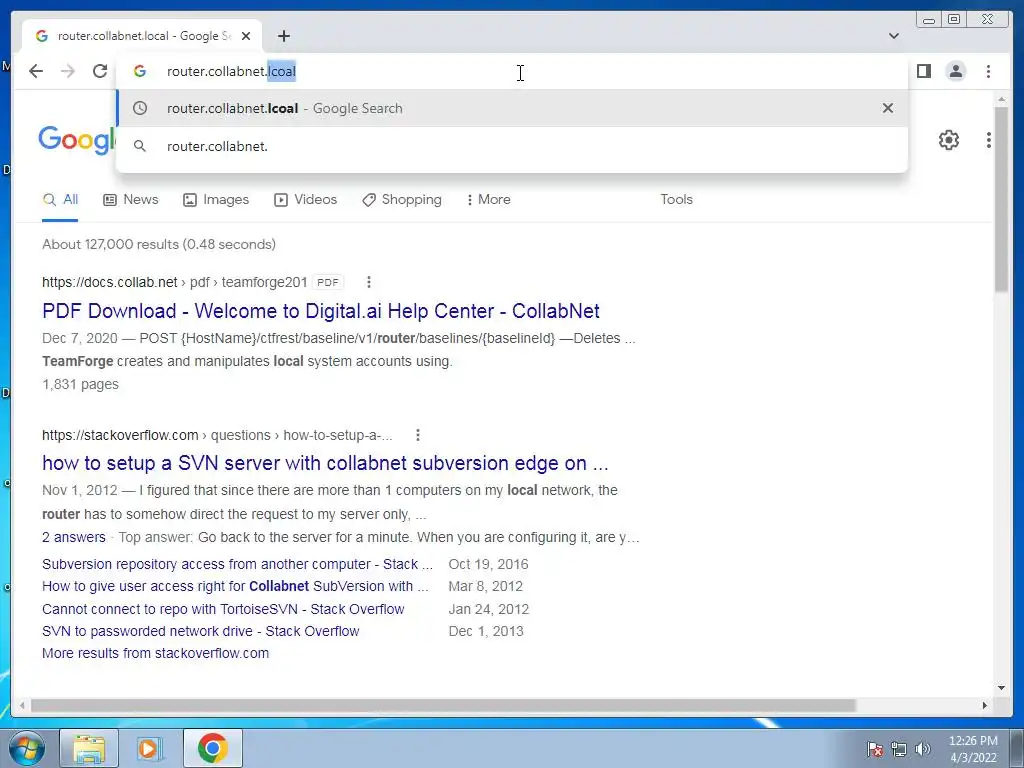The height and width of the screenshot is (768, 1024).
Task: Select the router.collabnet. search suggestion
Action: pos(512,146)
